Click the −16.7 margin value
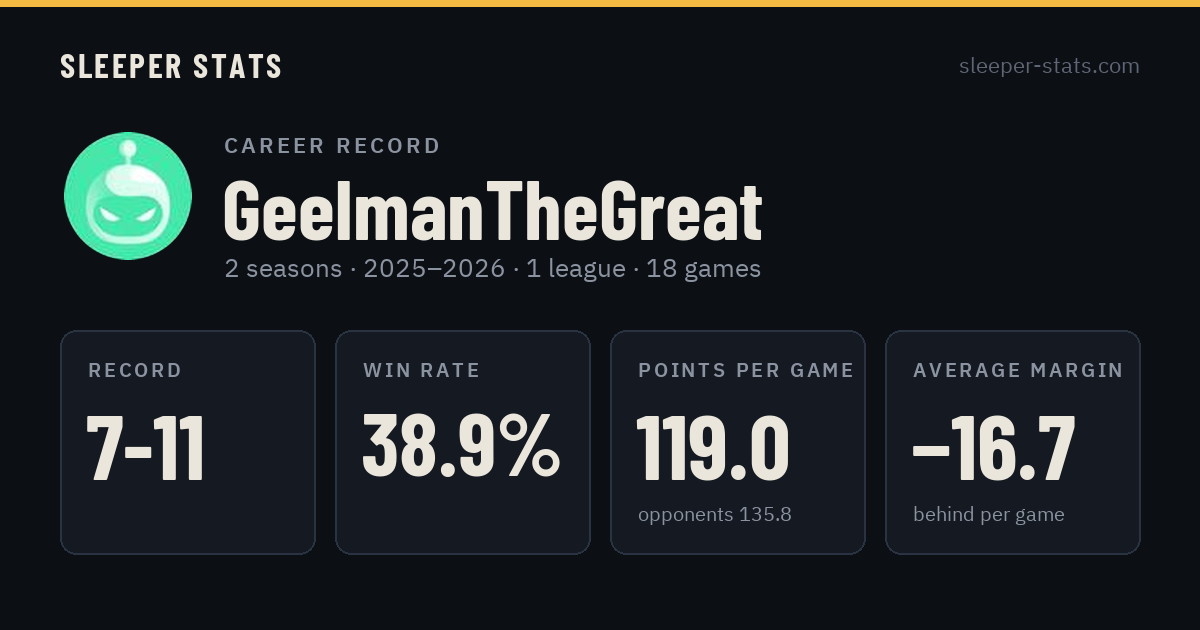 pyautogui.click(x=994, y=447)
